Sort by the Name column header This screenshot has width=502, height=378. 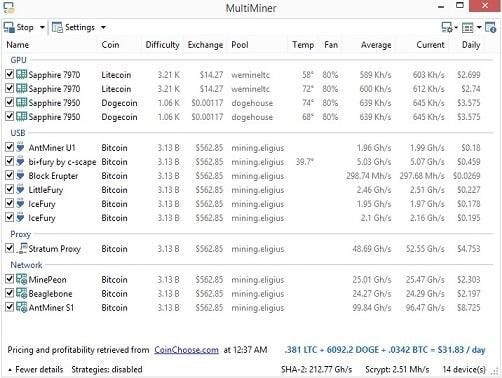point(18,45)
